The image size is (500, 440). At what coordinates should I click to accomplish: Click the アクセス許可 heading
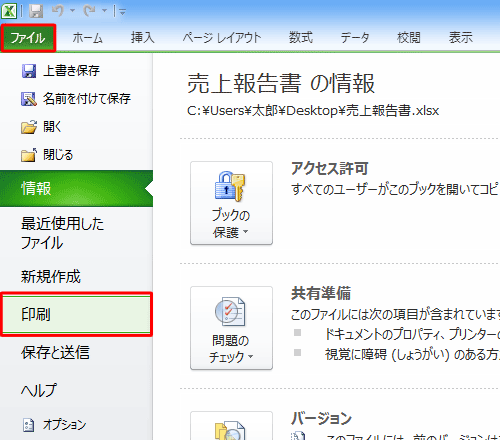pos(330,168)
